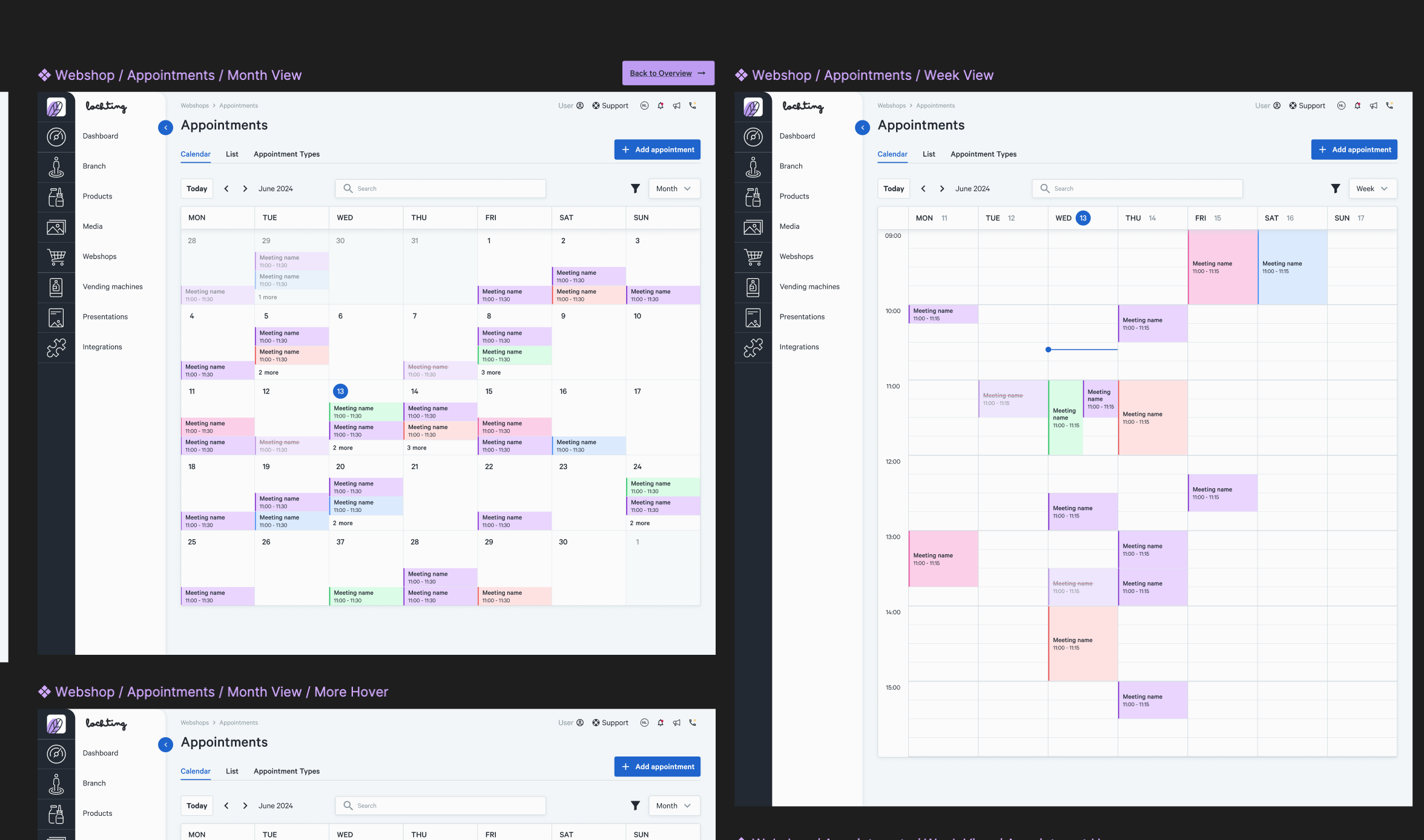Click the Vending machines sidebar icon

[56, 287]
